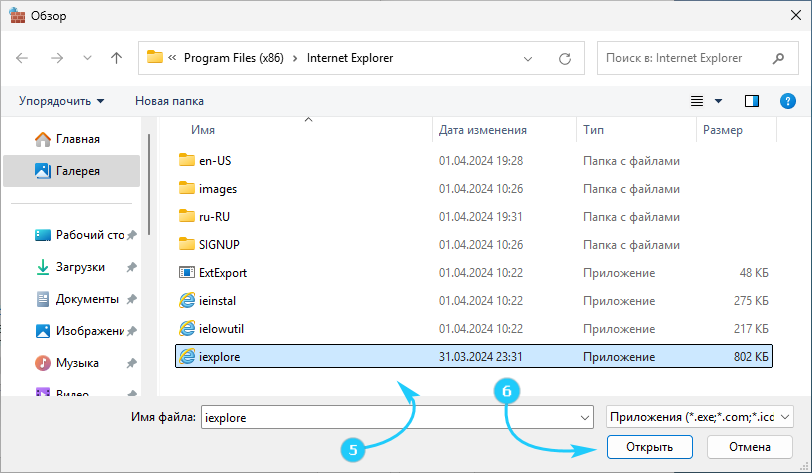The image size is (812, 473).
Task: Go back with the left arrow icon
Action: [x=22, y=58]
